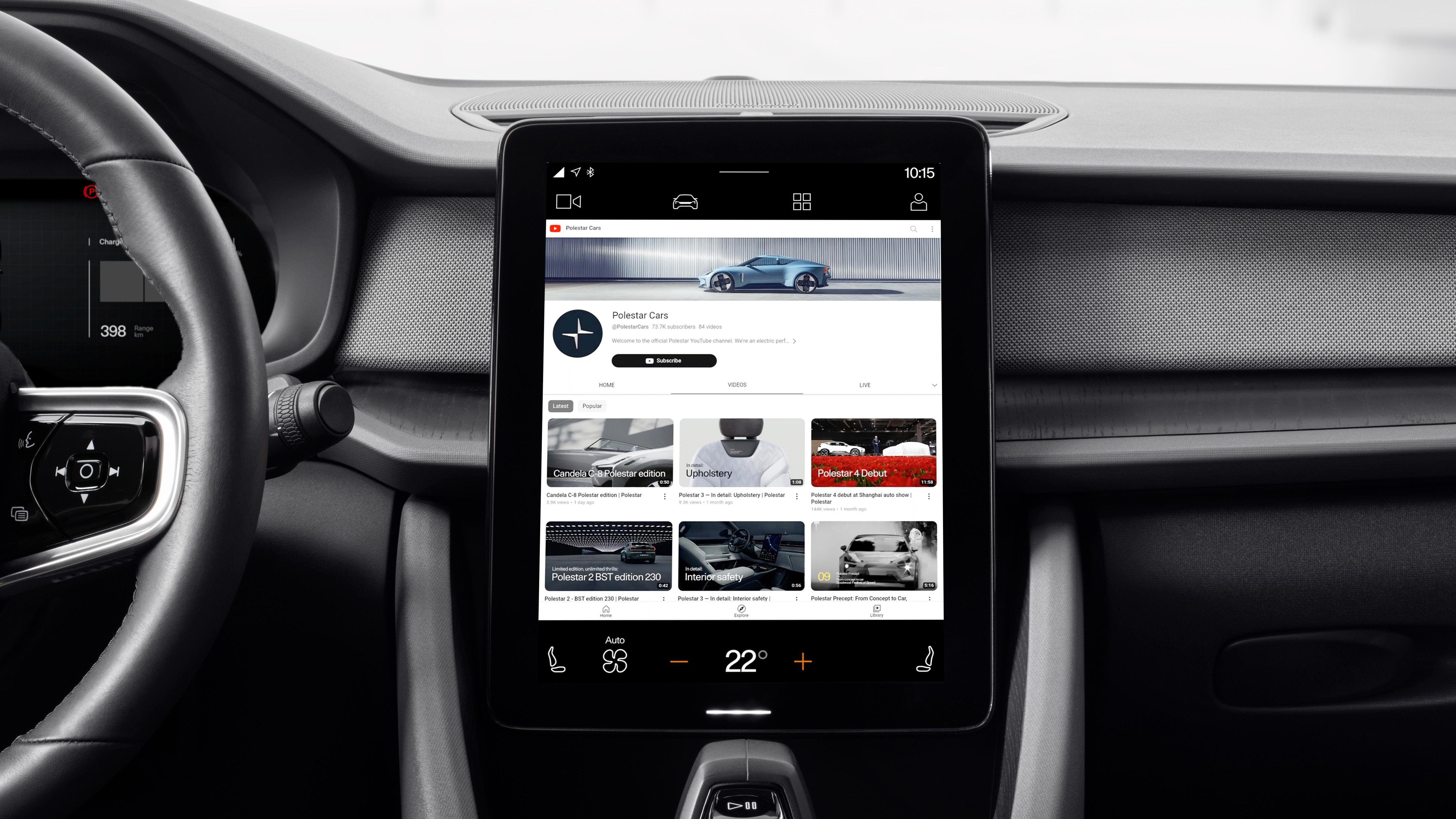
Task: Select the car/vehicle icon tab
Action: (684, 201)
